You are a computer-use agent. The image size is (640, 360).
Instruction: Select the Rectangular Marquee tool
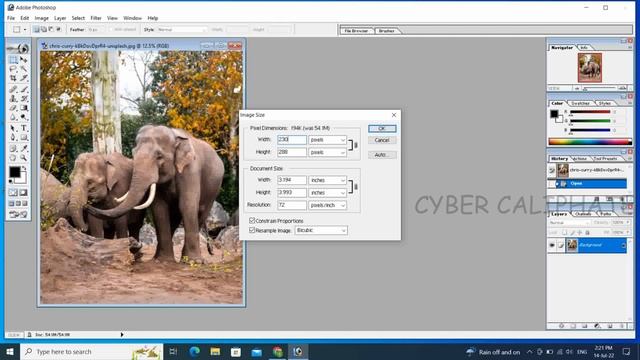pos(13,60)
